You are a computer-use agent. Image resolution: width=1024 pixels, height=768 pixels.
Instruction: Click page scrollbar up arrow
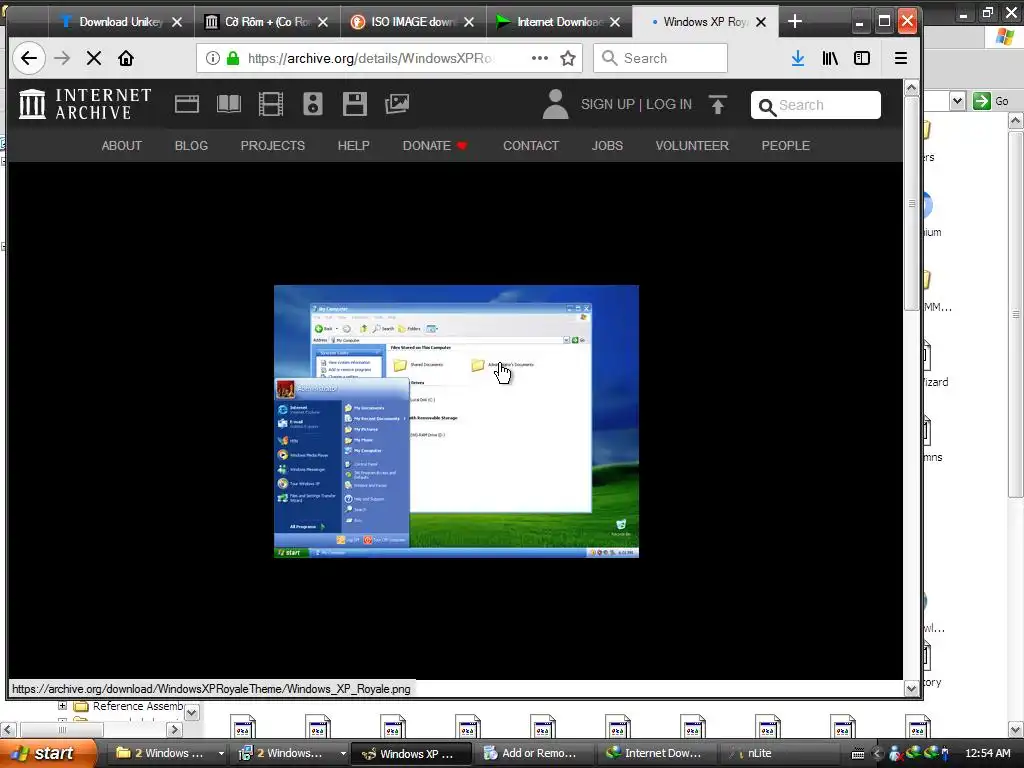point(912,88)
